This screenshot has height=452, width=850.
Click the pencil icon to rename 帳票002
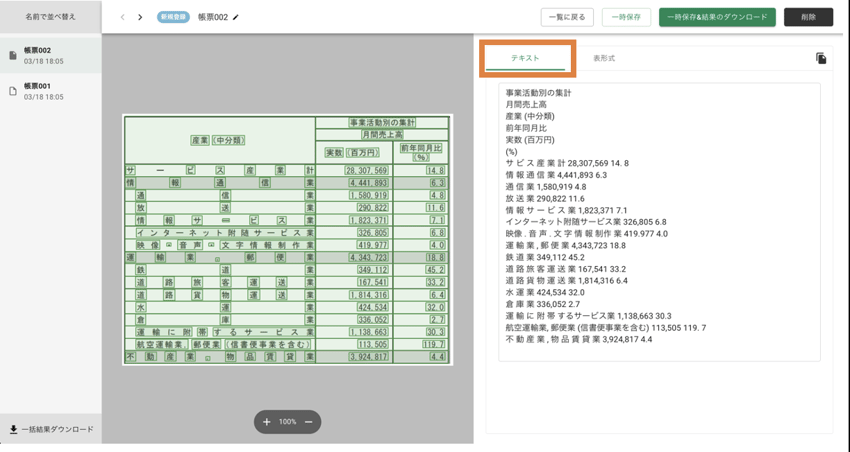coord(237,17)
